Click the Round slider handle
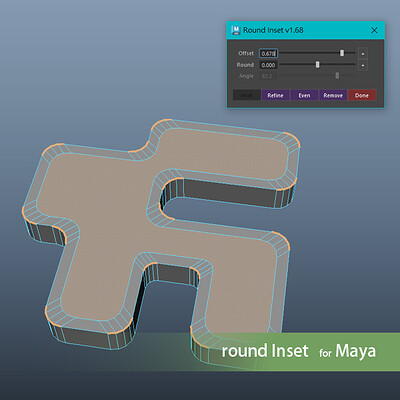 [317, 64]
